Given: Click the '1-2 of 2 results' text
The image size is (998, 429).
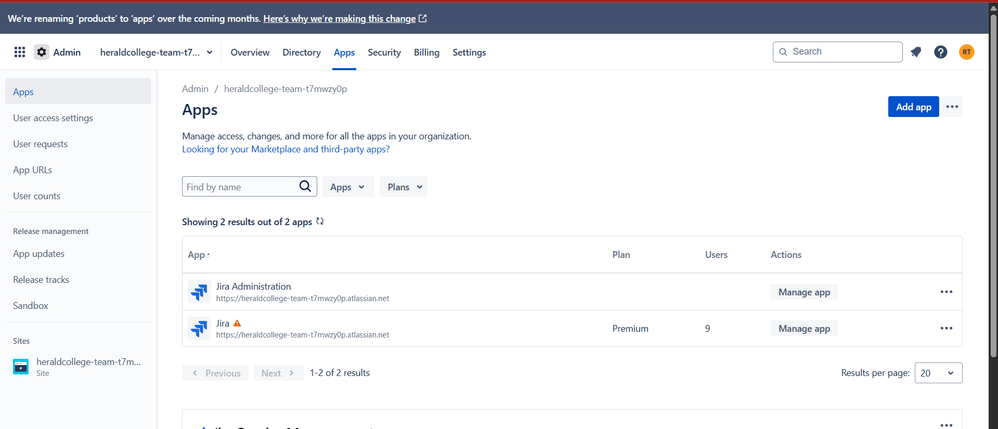Looking at the screenshot, I should 340,372.
